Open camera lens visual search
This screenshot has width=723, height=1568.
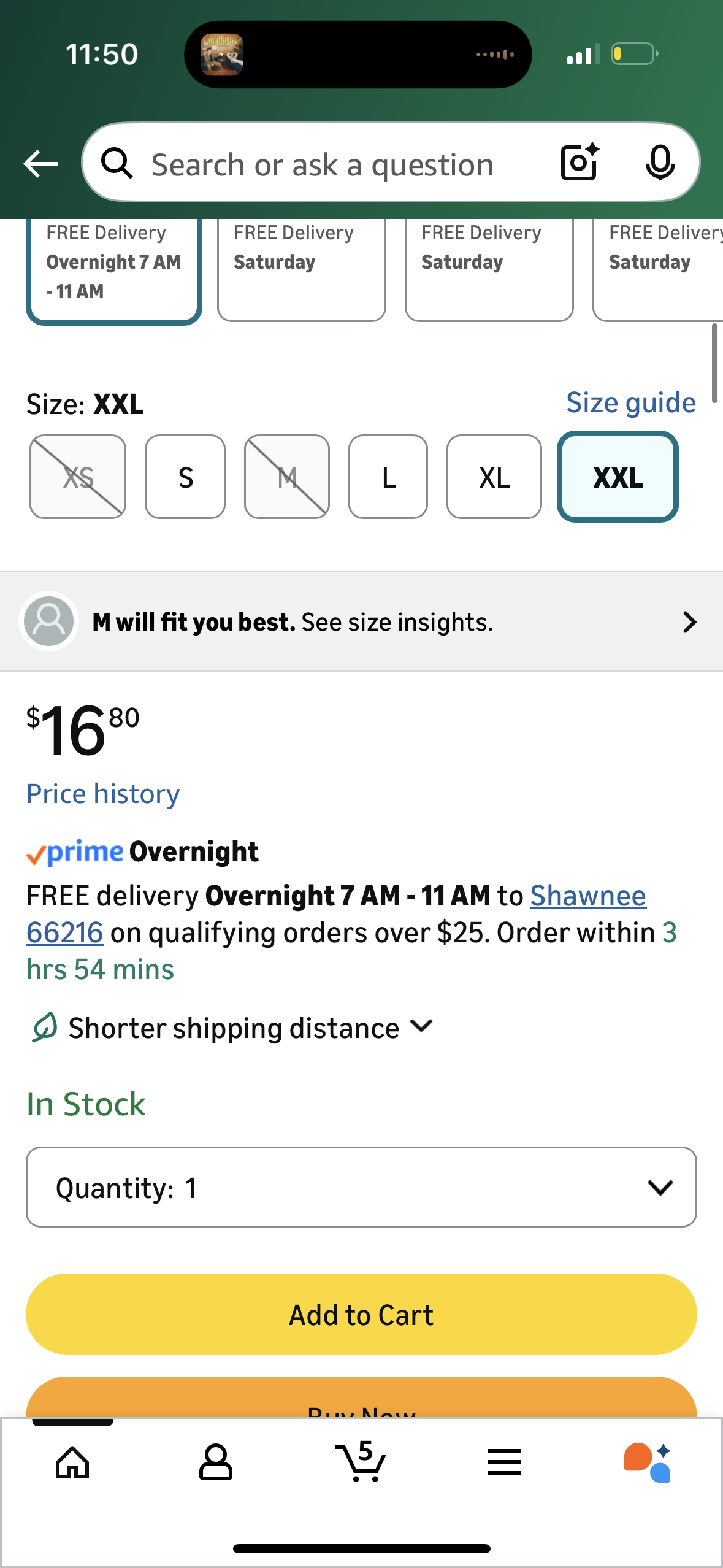580,163
